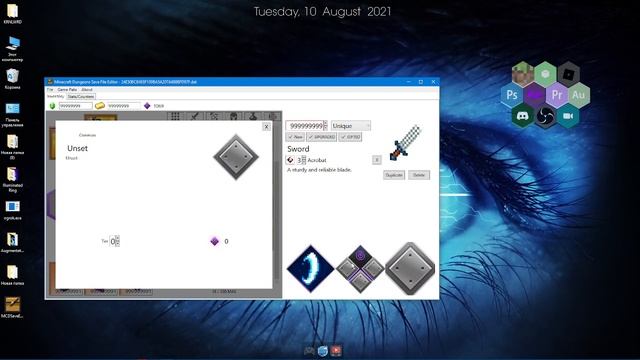Close the enchantment popup
The height and width of the screenshot is (360, 640).
click(x=267, y=127)
